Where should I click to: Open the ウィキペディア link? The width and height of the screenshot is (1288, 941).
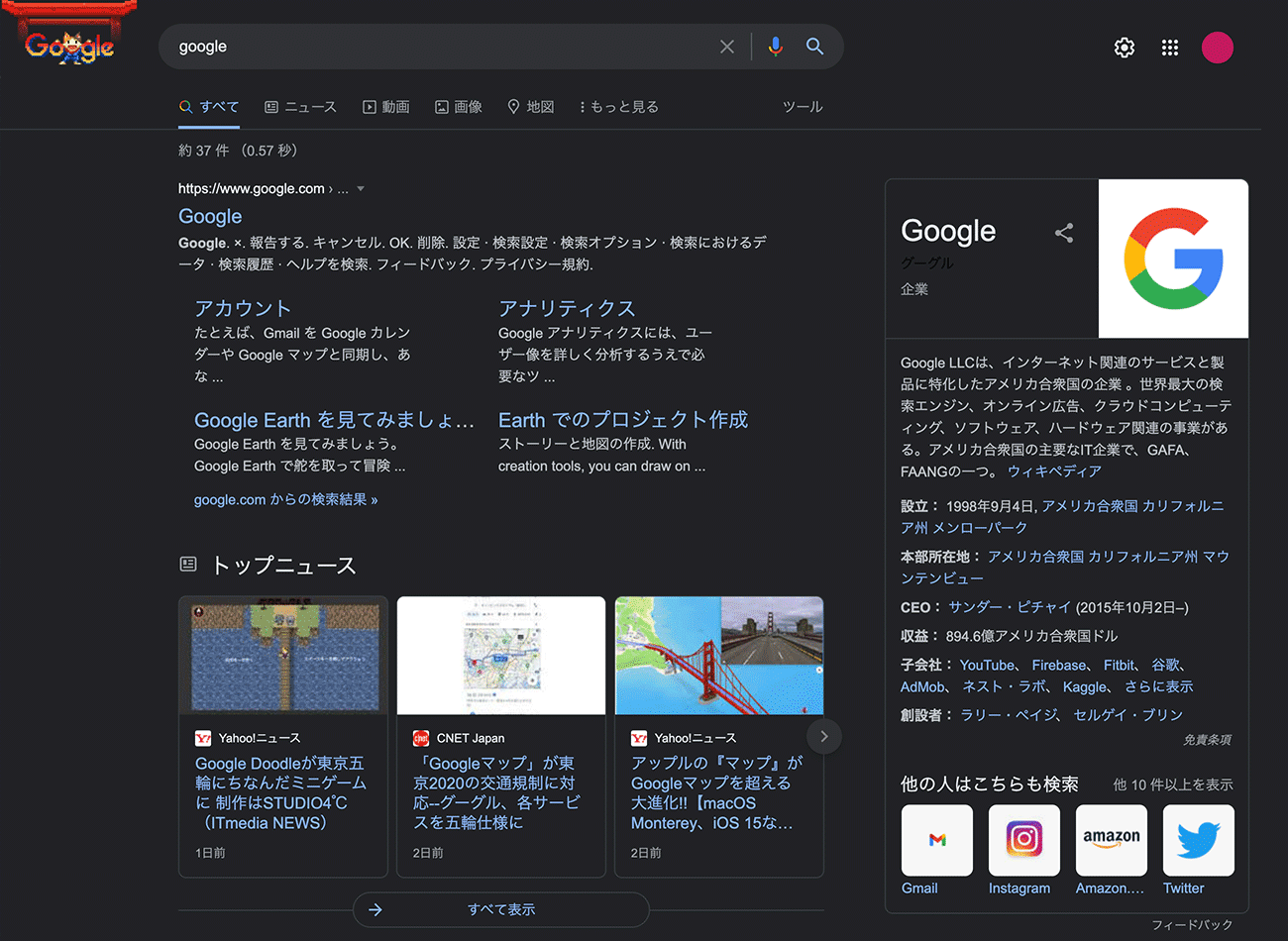coord(1054,471)
